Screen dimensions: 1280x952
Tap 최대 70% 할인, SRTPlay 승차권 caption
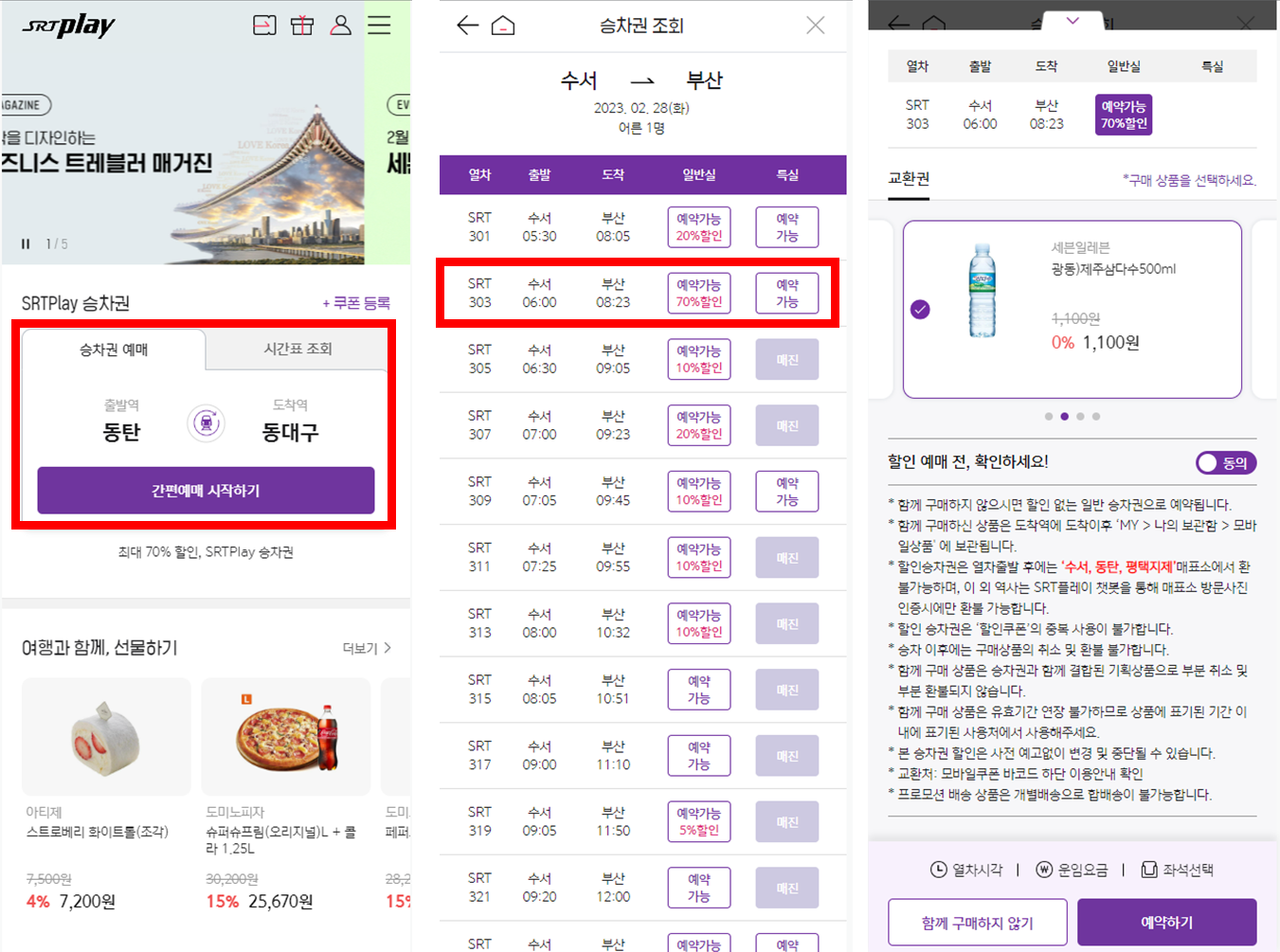206,551
